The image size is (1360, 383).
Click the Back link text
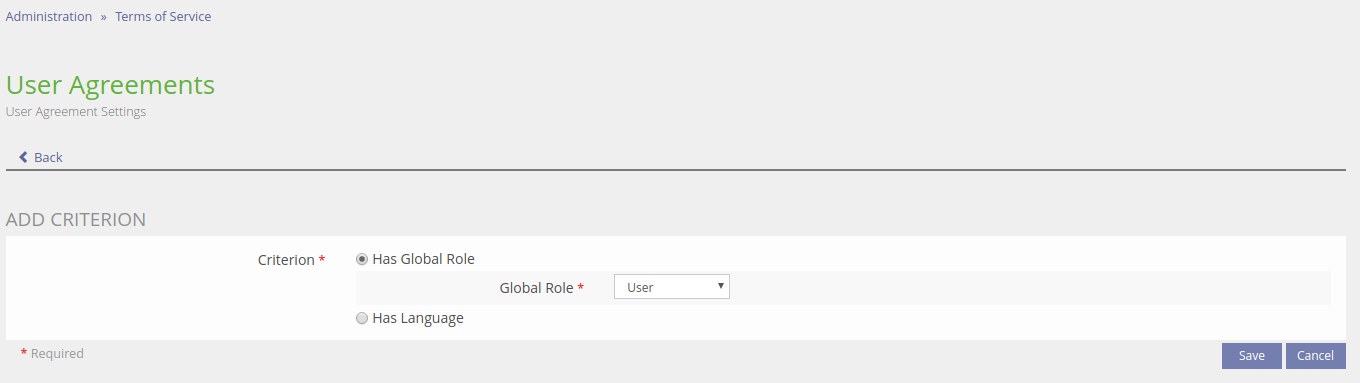48,157
